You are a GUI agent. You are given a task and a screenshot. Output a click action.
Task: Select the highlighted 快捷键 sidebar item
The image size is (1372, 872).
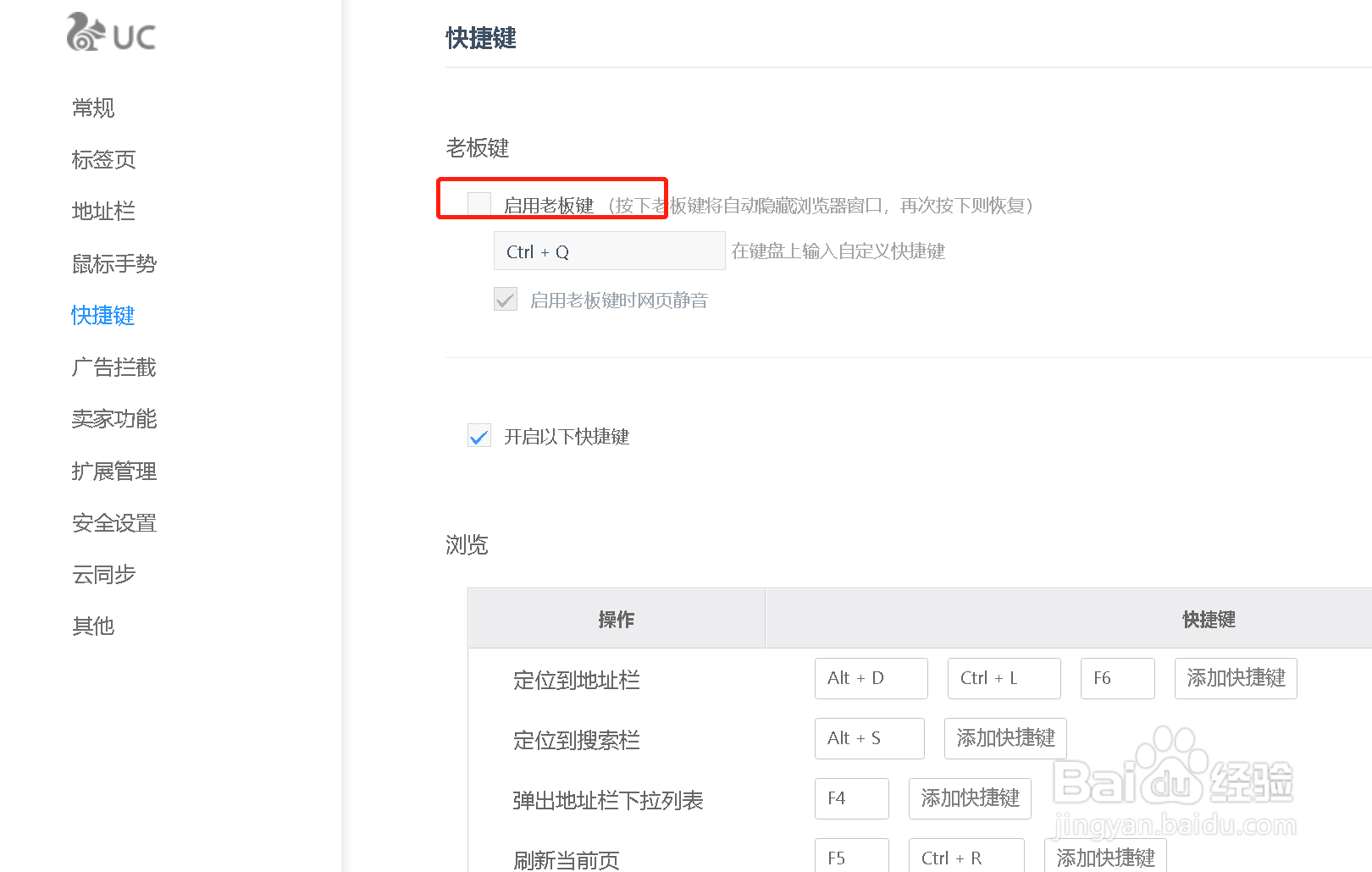(x=102, y=315)
